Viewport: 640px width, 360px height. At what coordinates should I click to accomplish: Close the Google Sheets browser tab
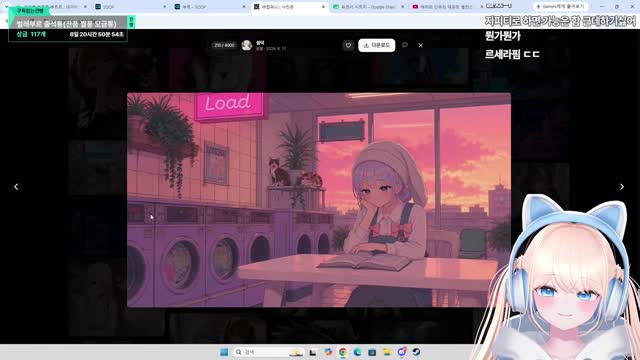click(x=402, y=7)
